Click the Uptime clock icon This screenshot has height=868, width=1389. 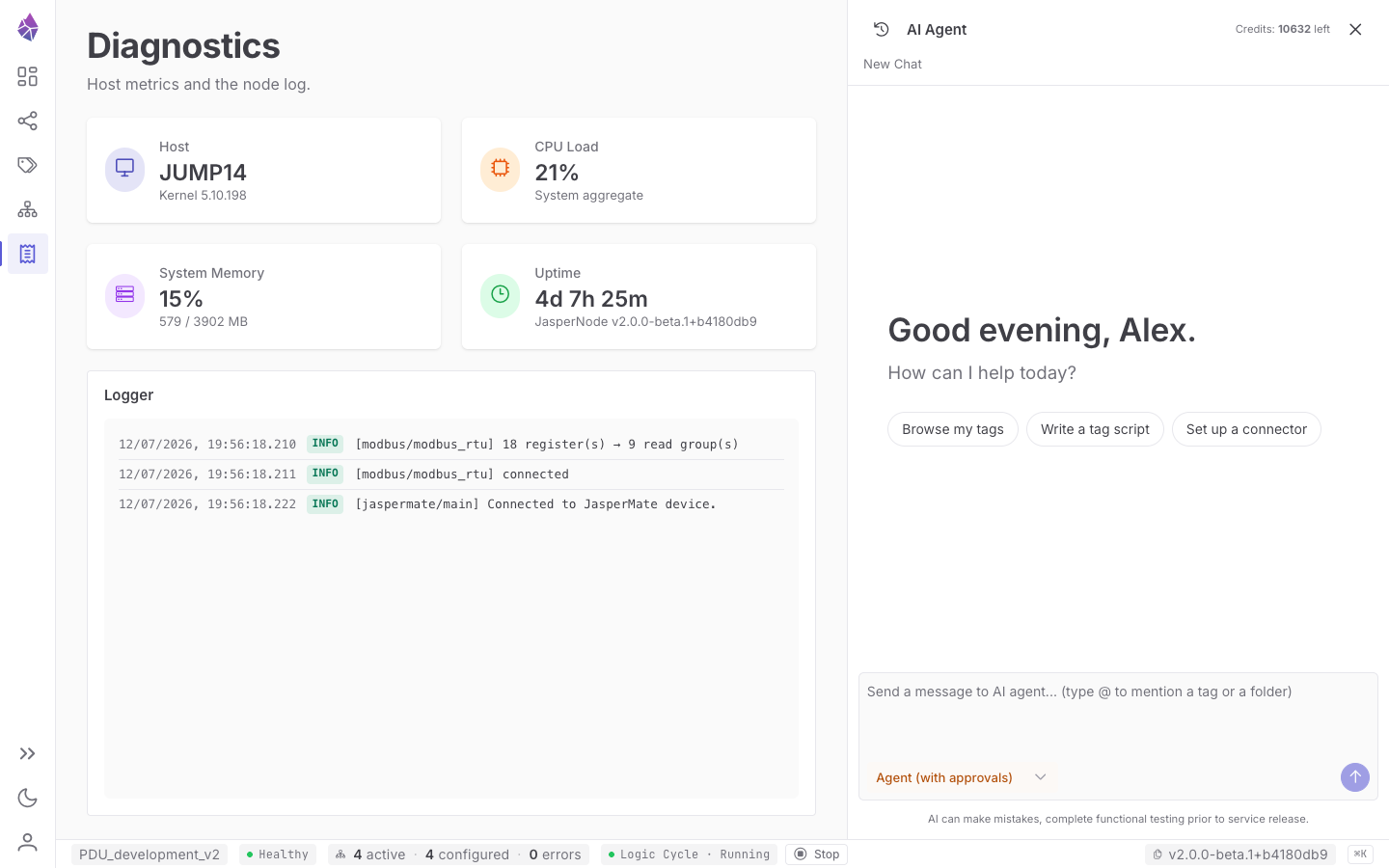(500, 296)
